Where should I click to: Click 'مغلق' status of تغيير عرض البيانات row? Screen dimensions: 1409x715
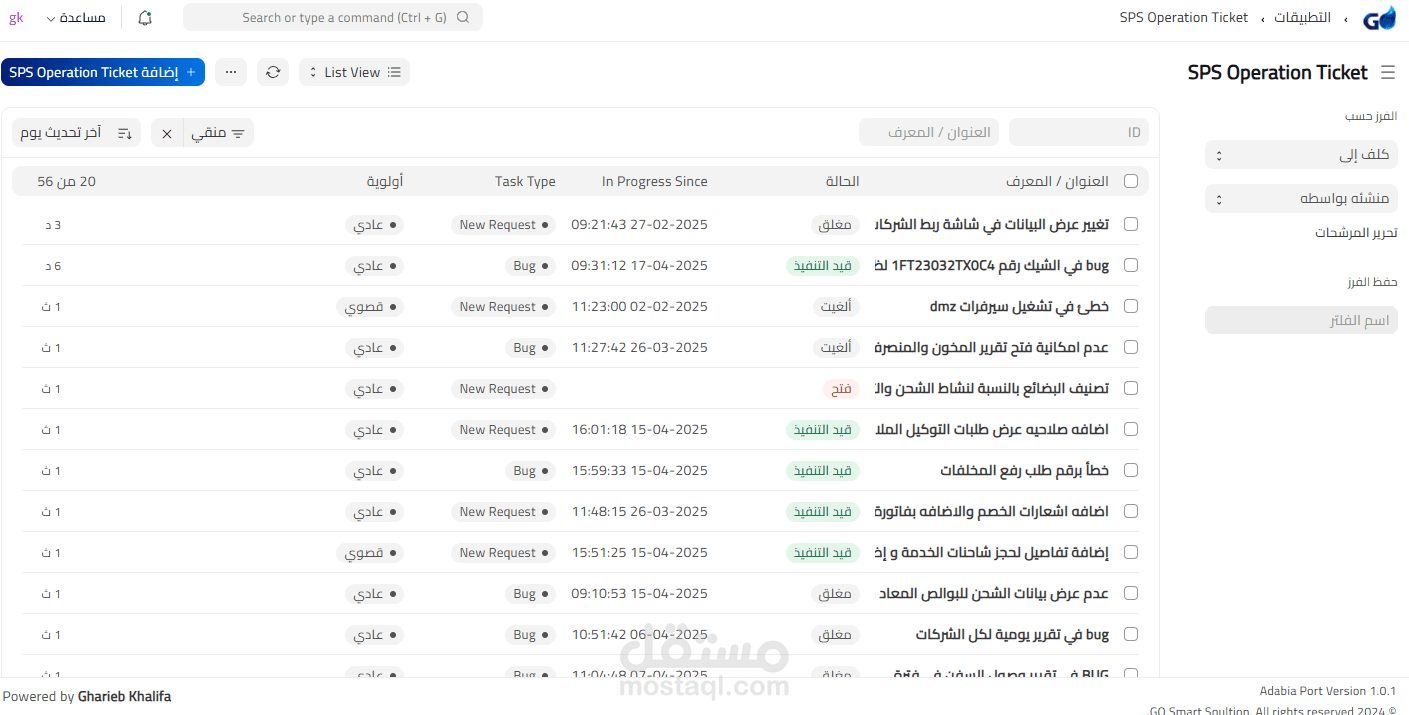pos(835,224)
